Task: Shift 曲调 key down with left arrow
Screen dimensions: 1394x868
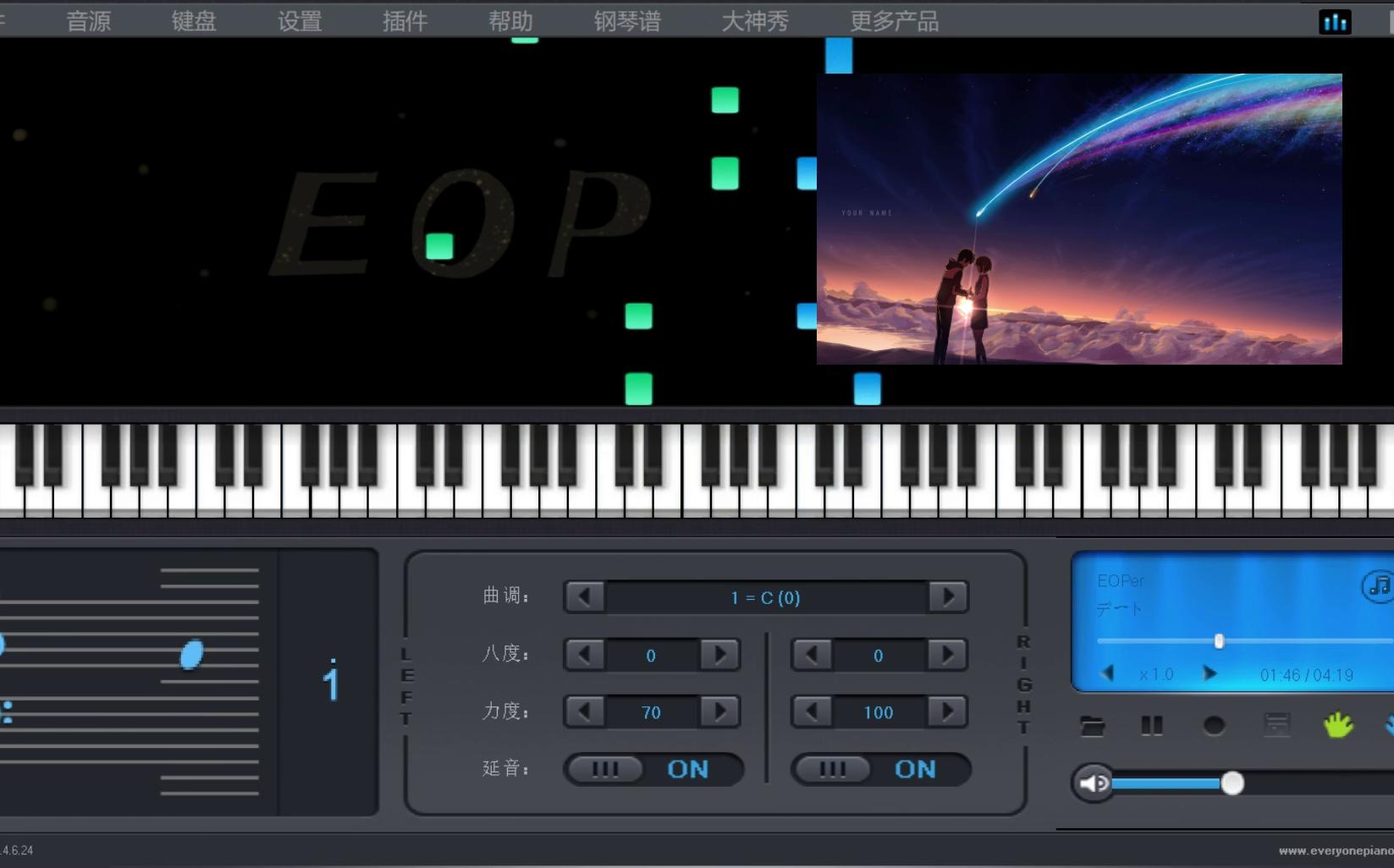Action: click(x=585, y=597)
